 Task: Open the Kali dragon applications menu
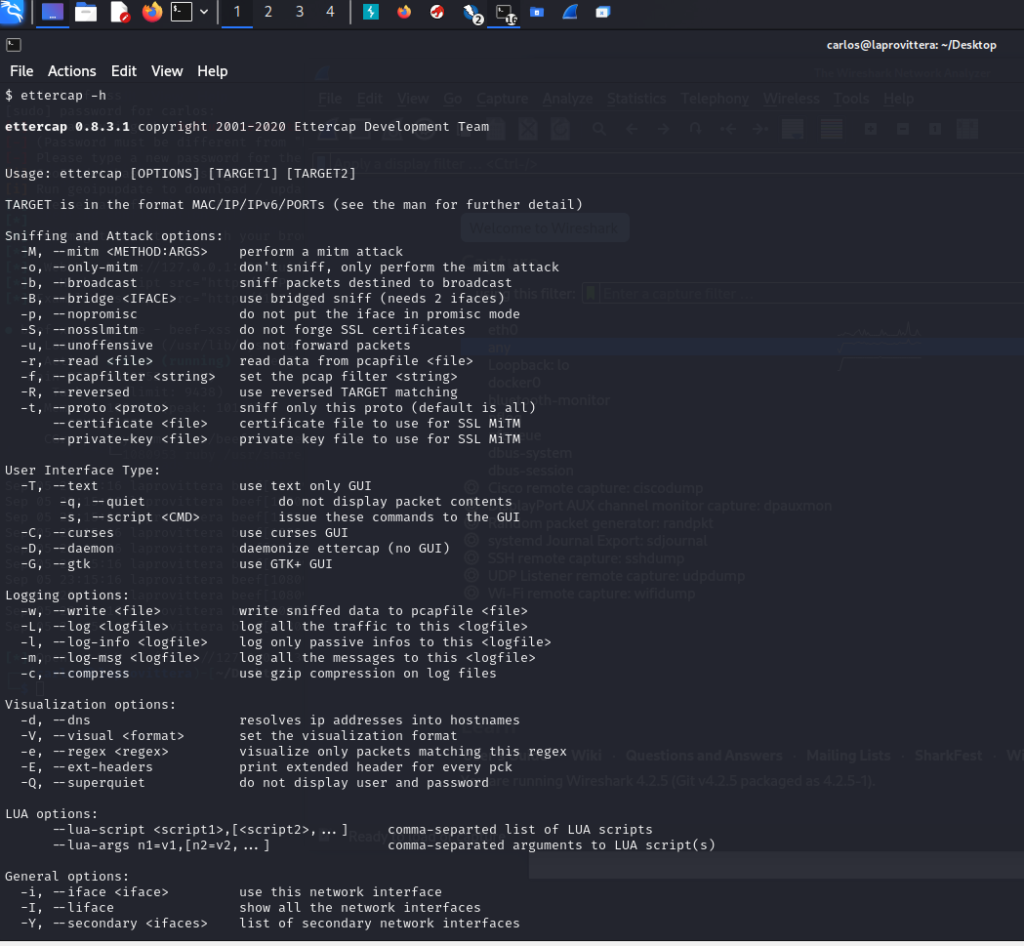[x=13, y=12]
